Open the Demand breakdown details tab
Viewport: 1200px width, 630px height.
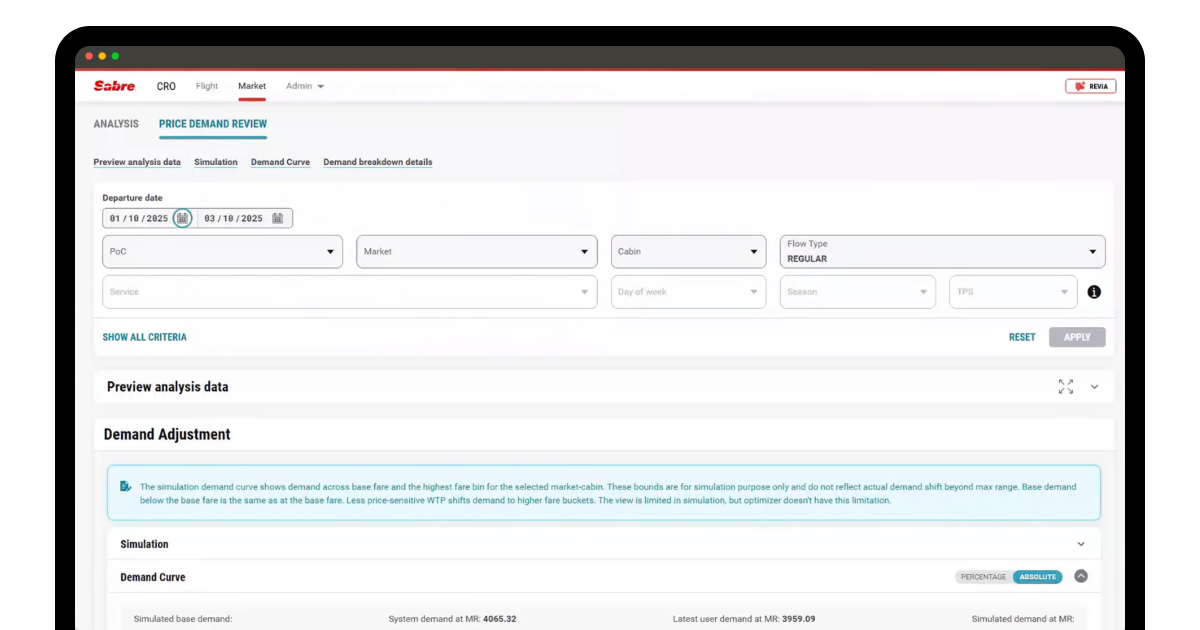(x=378, y=161)
